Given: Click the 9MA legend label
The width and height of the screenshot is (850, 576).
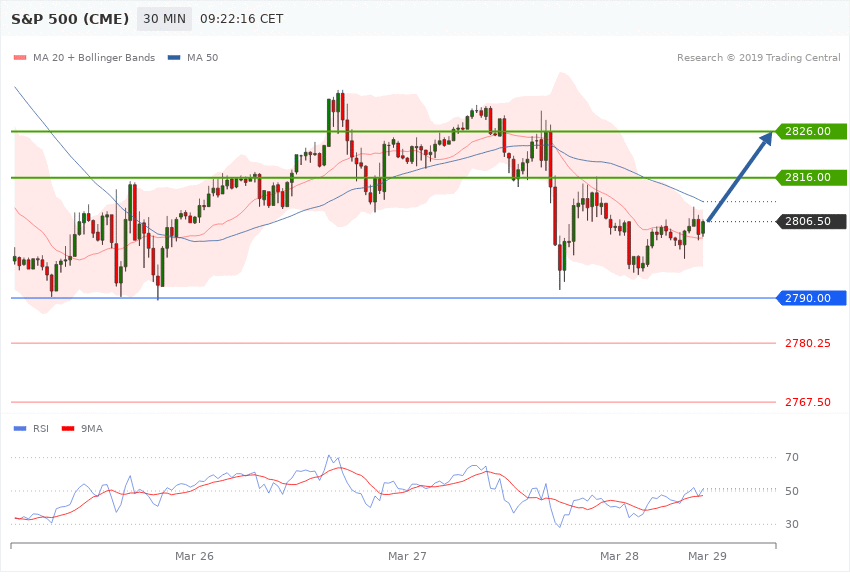Looking at the screenshot, I should [x=92, y=429].
